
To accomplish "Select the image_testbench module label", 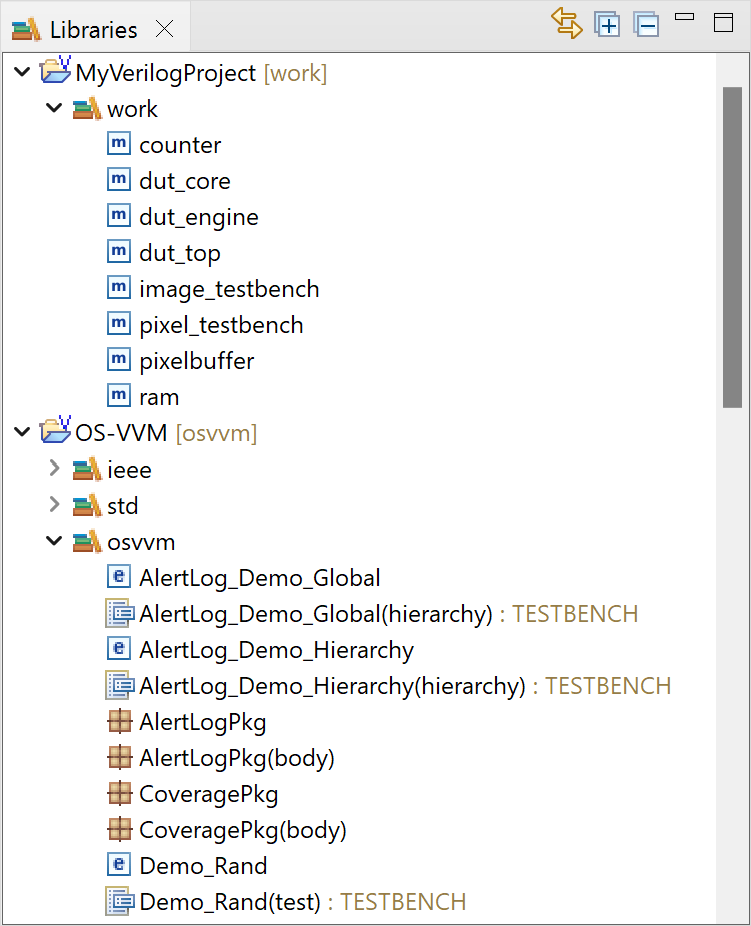I will click(229, 289).
